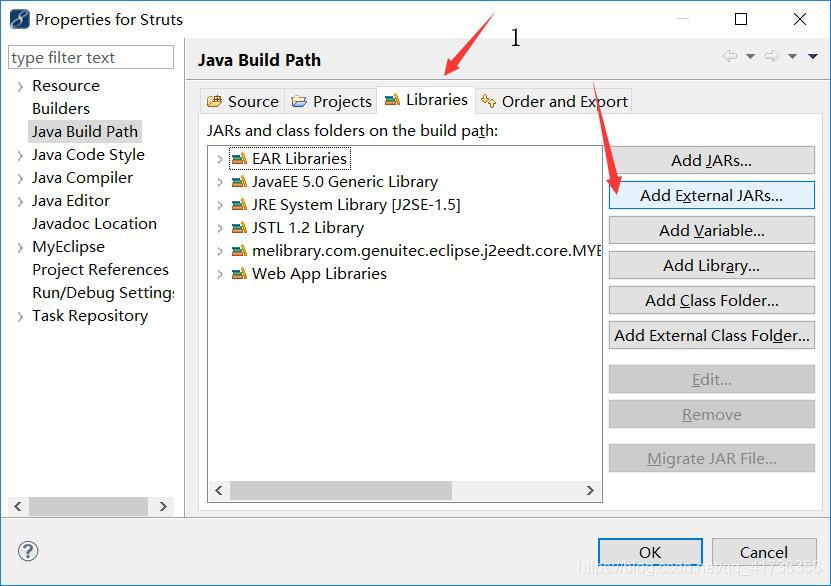Expand the JSTL 1.2 Library node
Viewport: 831px width, 586px height.
point(220,228)
